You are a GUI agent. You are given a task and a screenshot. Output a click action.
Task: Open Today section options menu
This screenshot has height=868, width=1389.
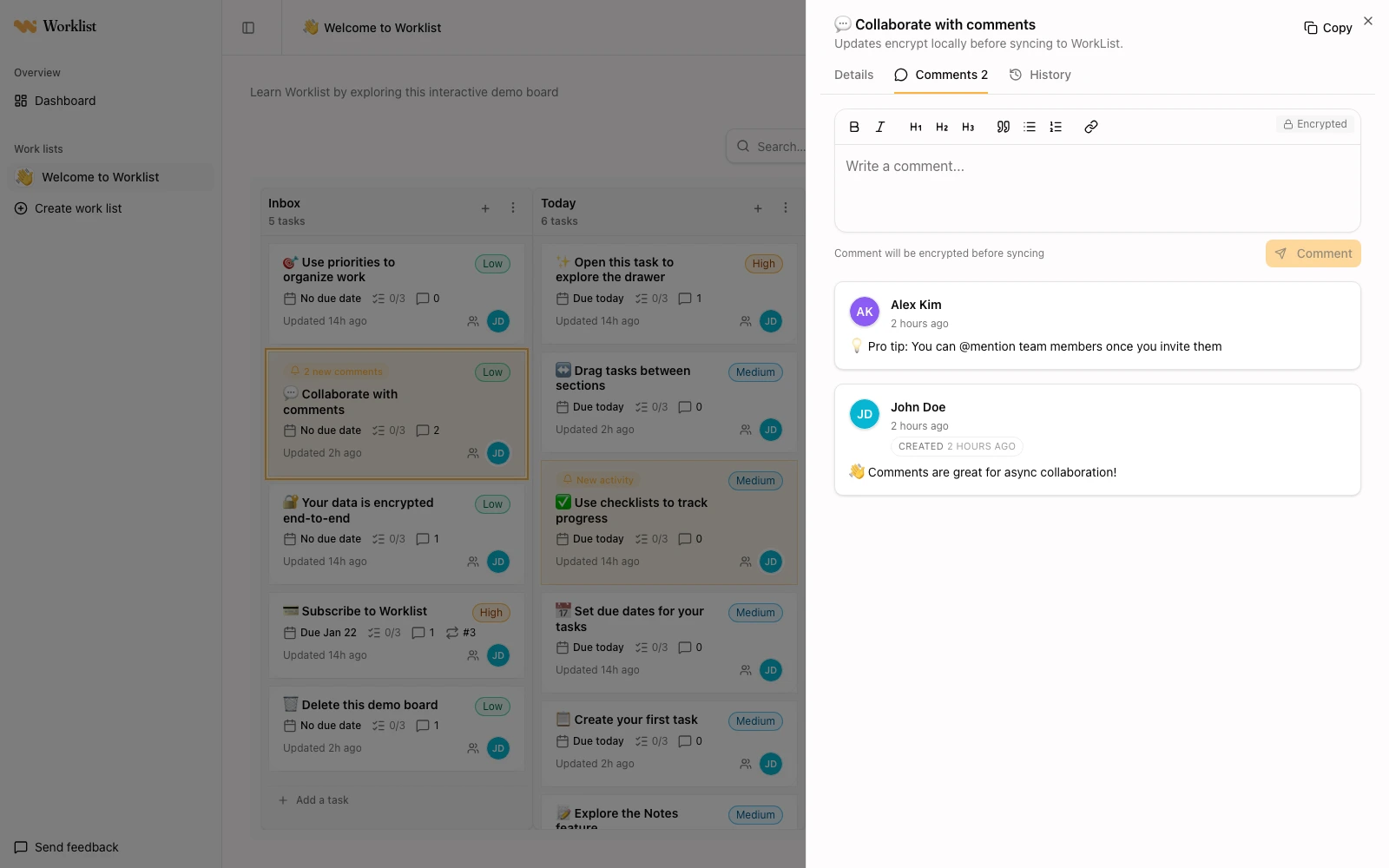point(786,208)
